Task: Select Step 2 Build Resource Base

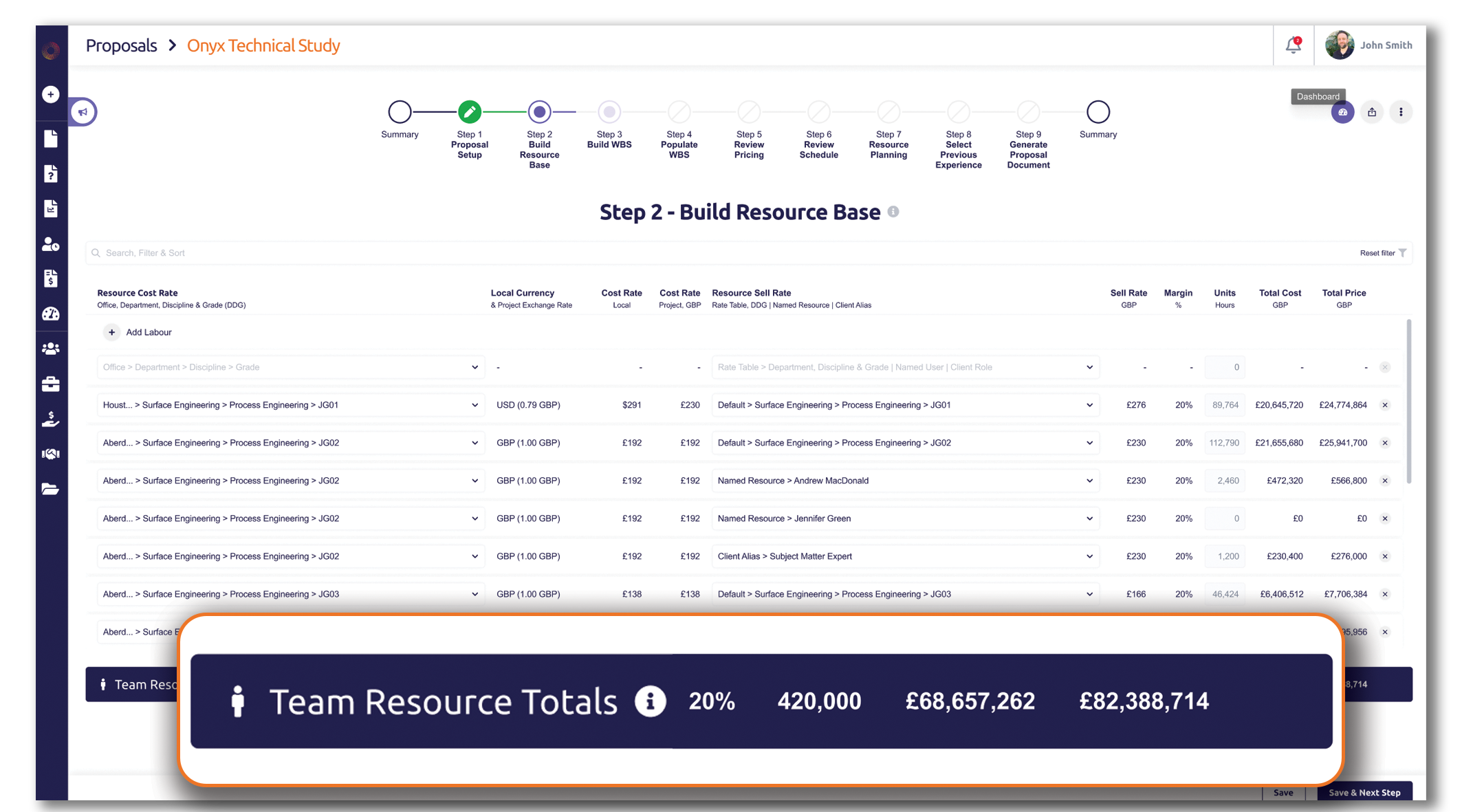Action: 540,111
